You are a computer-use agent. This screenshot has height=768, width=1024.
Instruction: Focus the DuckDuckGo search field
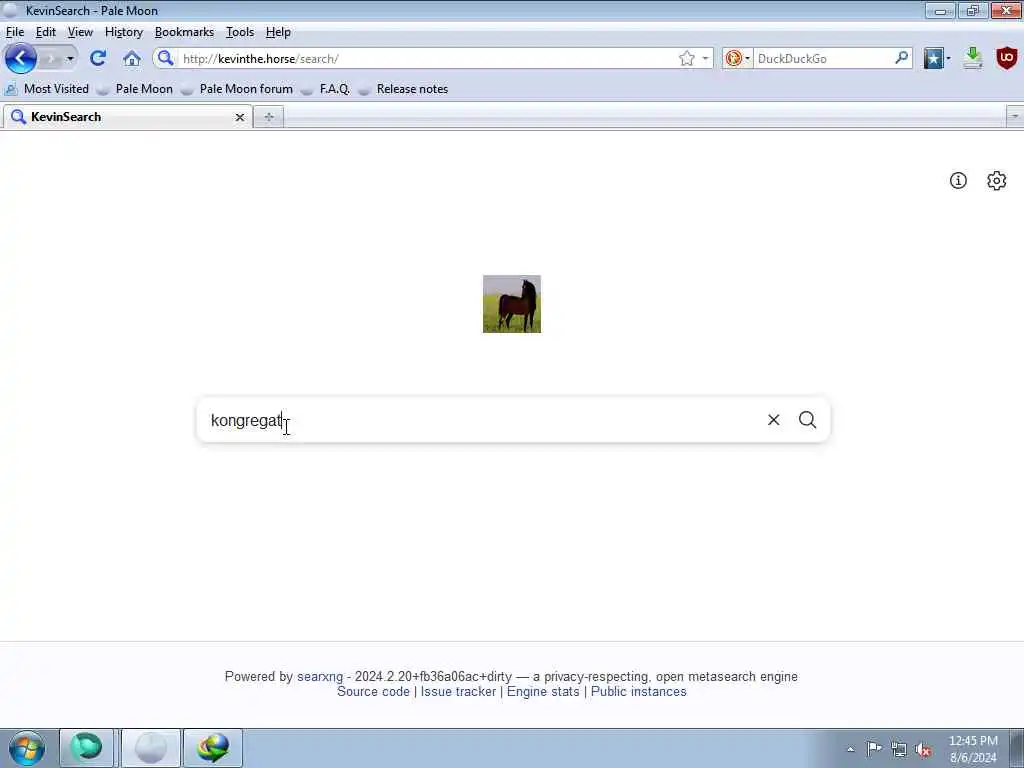point(824,59)
